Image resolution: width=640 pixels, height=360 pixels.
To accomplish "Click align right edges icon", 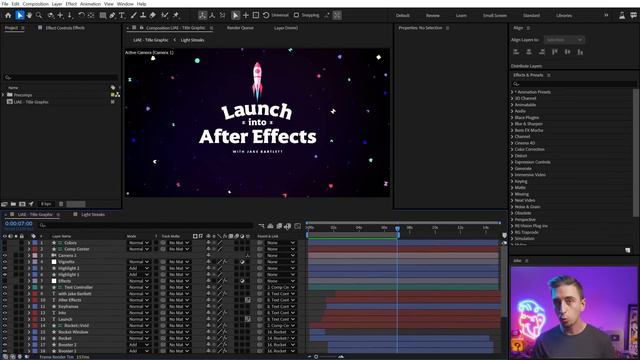I will [x=542, y=52].
